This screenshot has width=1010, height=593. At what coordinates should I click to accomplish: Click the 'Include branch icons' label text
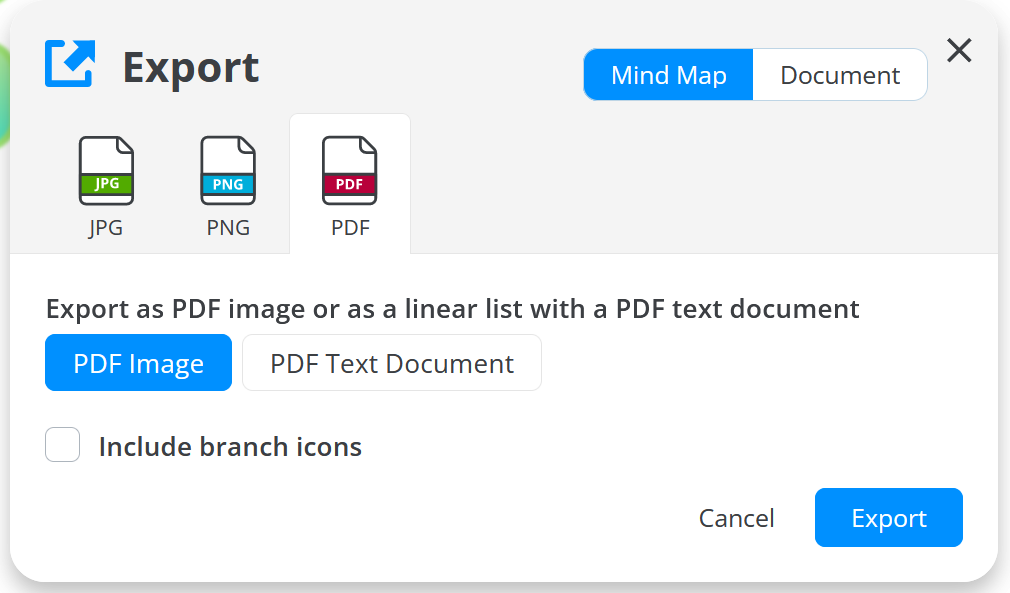(231, 447)
